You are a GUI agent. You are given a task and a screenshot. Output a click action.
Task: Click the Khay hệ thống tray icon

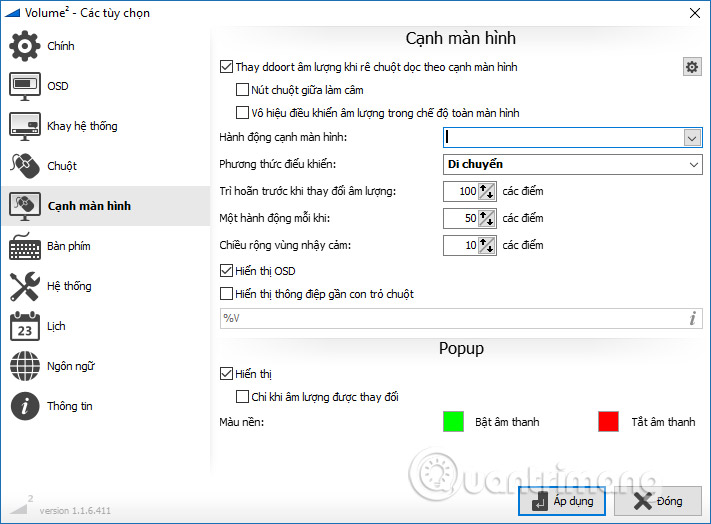24,126
